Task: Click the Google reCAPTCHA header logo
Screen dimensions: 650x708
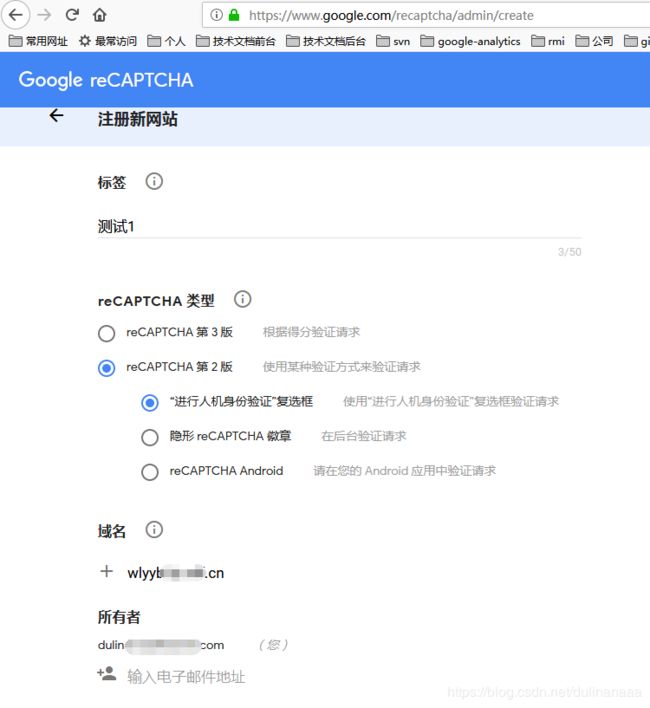Action: click(106, 80)
